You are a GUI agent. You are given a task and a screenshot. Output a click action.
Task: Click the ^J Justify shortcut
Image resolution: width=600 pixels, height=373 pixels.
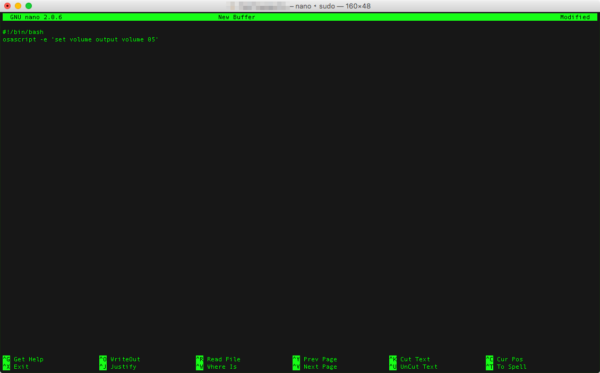[118, 366]
